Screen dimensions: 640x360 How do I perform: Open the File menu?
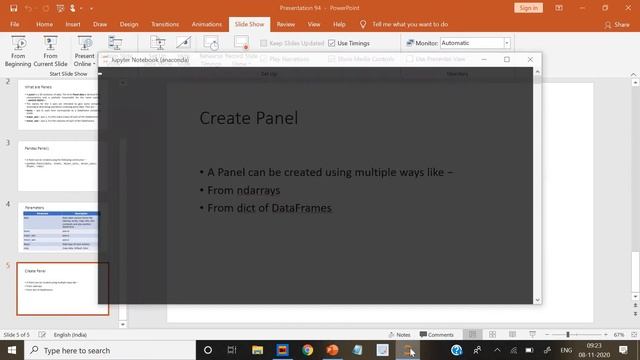click(15, 24)
